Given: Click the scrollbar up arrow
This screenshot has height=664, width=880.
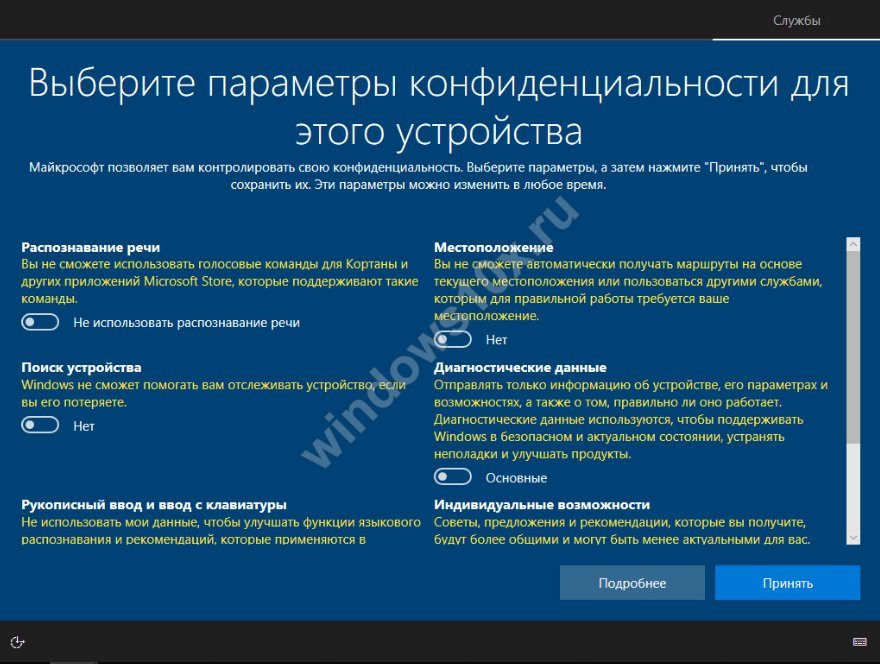Looking at the screenshot, I should point(853,244).
